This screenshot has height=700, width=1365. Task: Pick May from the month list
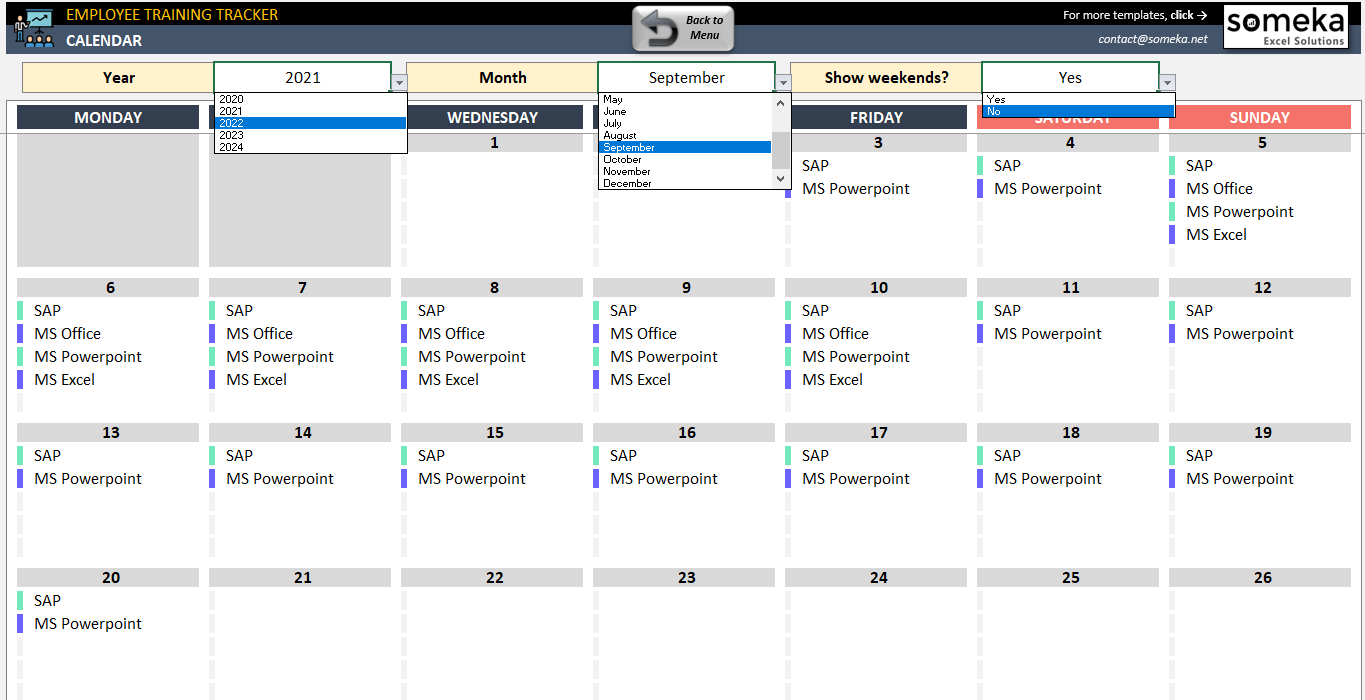click(x=686, y=99)
